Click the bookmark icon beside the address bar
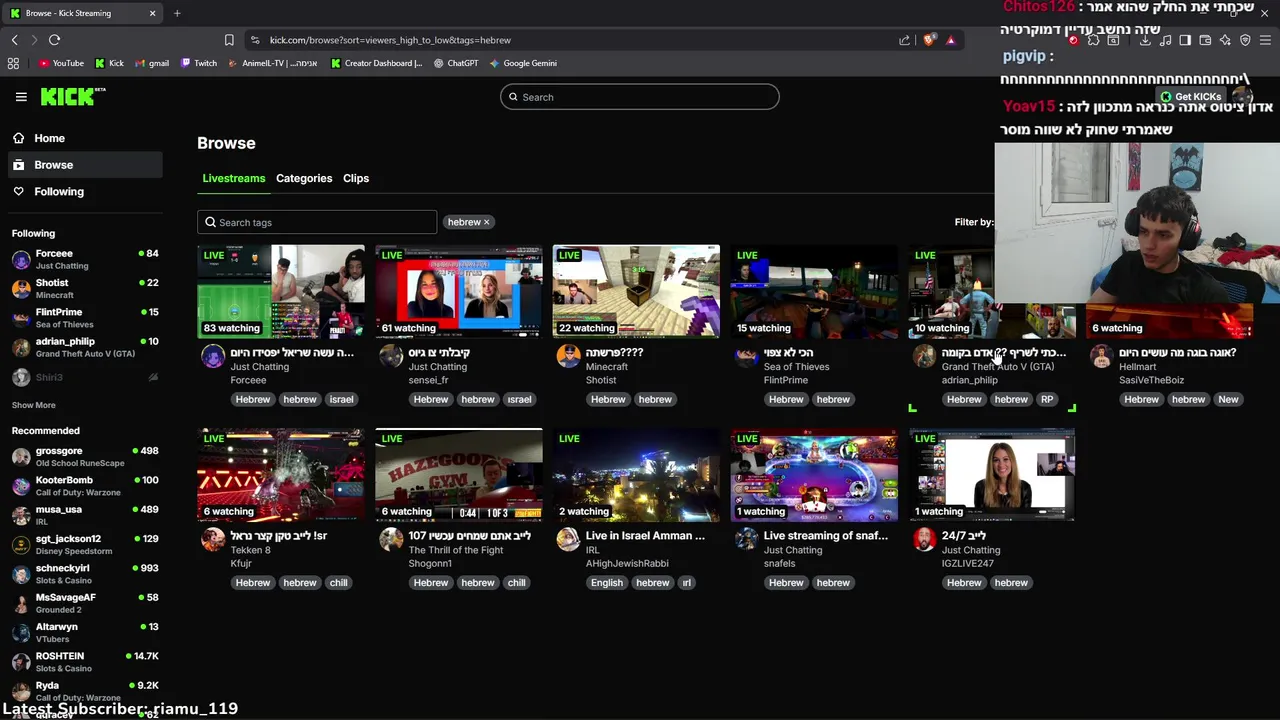Image resolution: width=1280 pixels, height=720 pixels. [x=229, y=40]
